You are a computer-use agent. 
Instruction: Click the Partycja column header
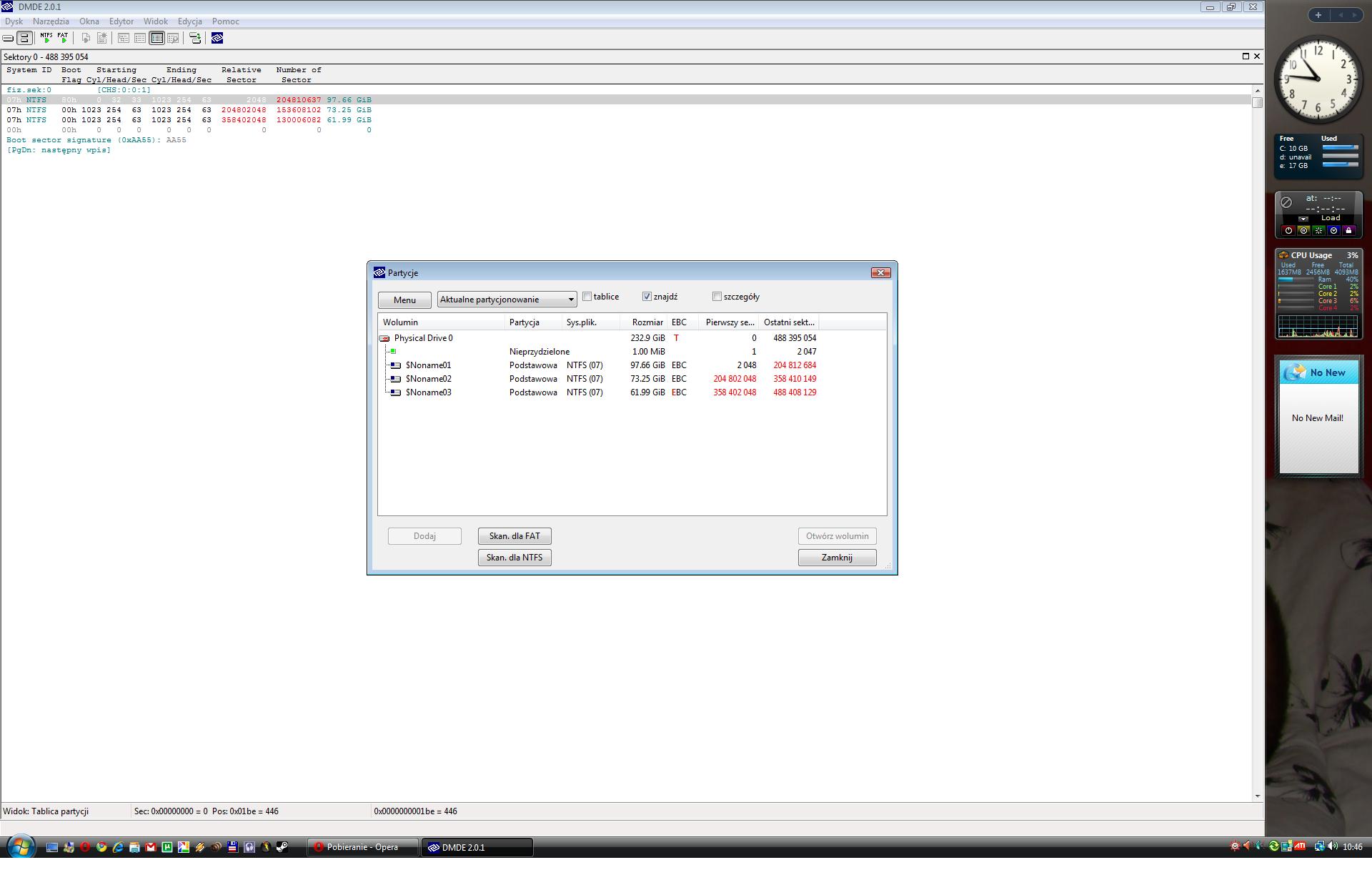533,322
